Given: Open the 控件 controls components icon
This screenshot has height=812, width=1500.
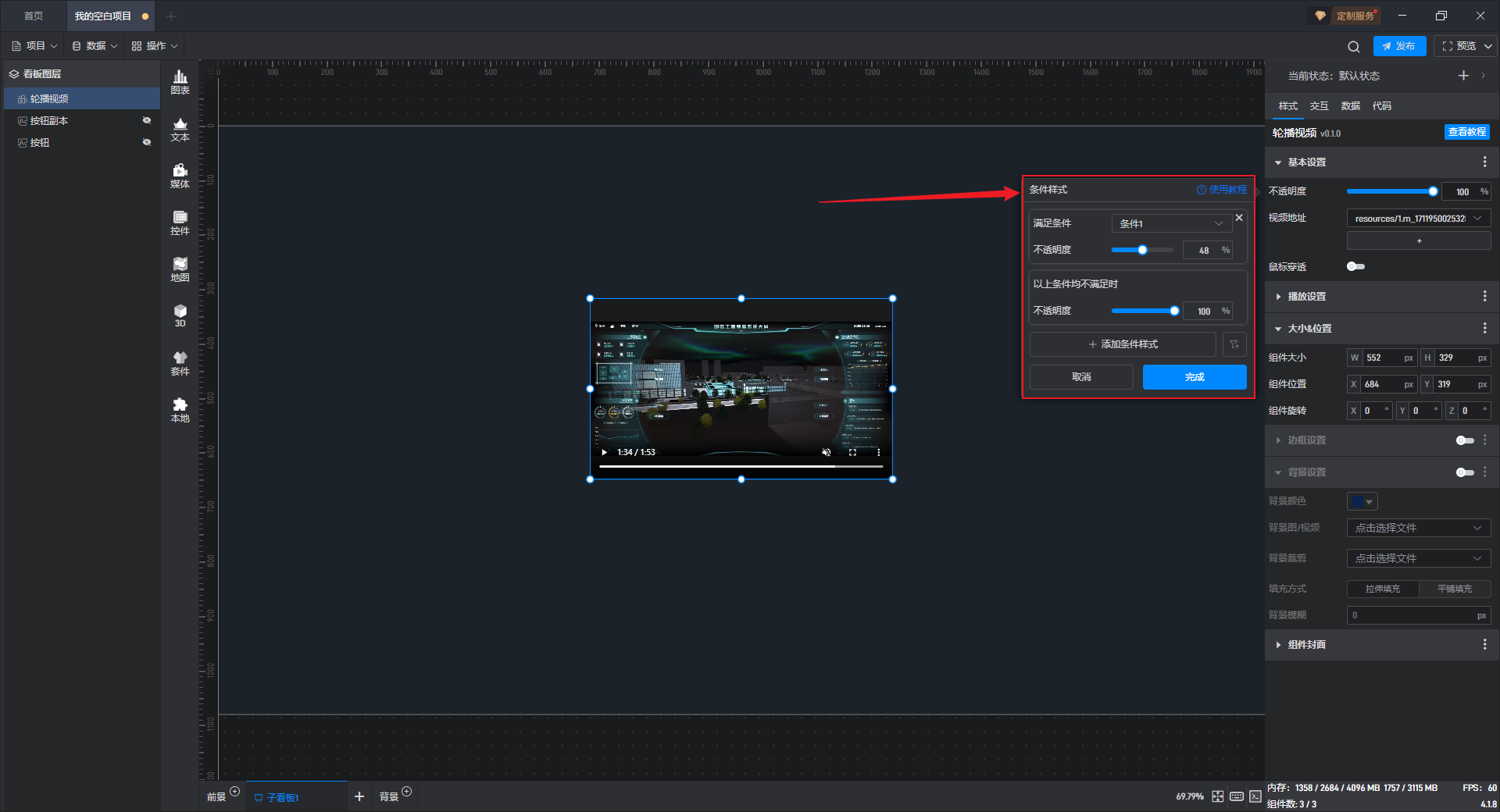Looking at the screenshot, I should 180,223.
